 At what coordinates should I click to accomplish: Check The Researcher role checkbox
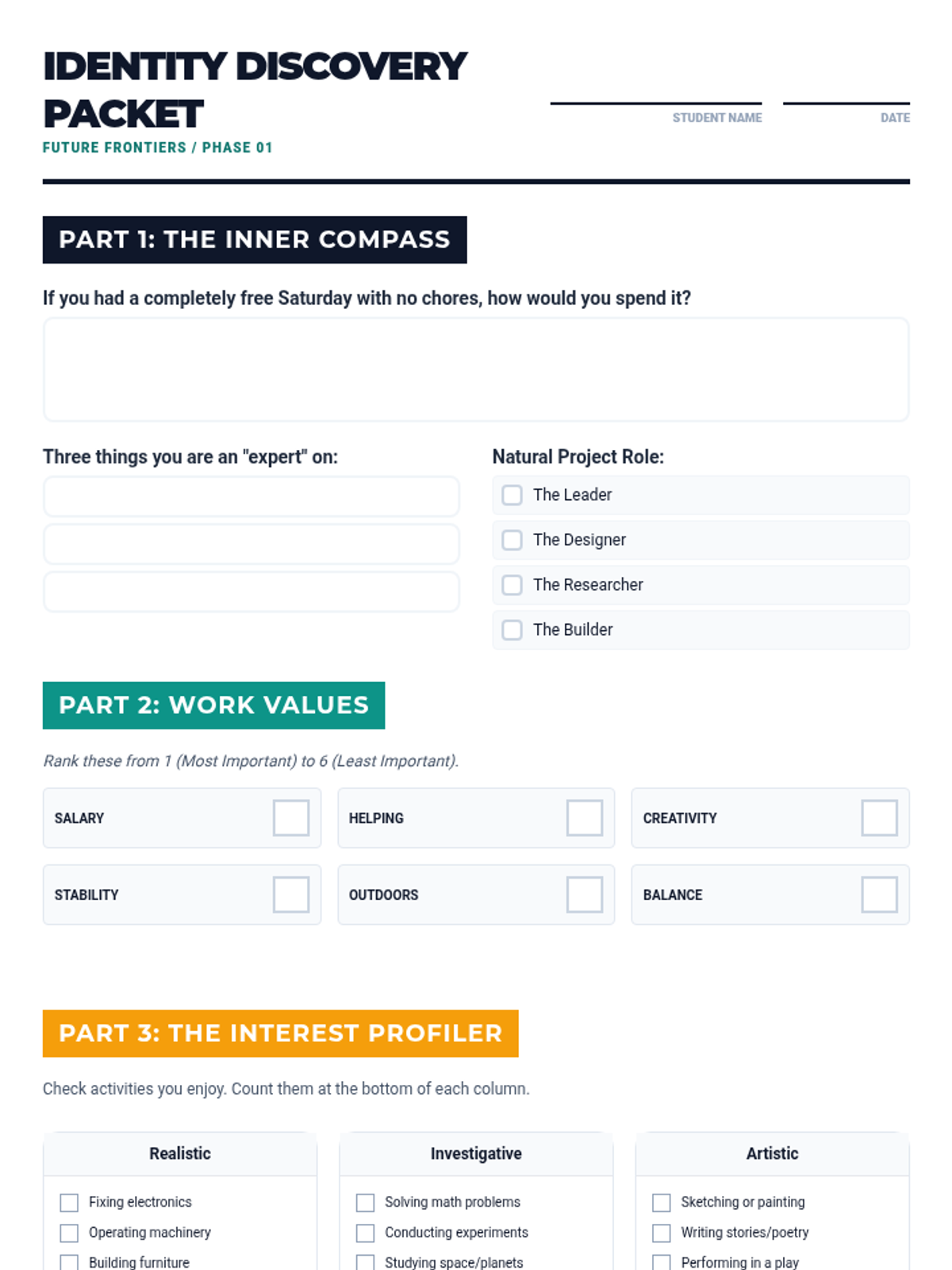512,585
